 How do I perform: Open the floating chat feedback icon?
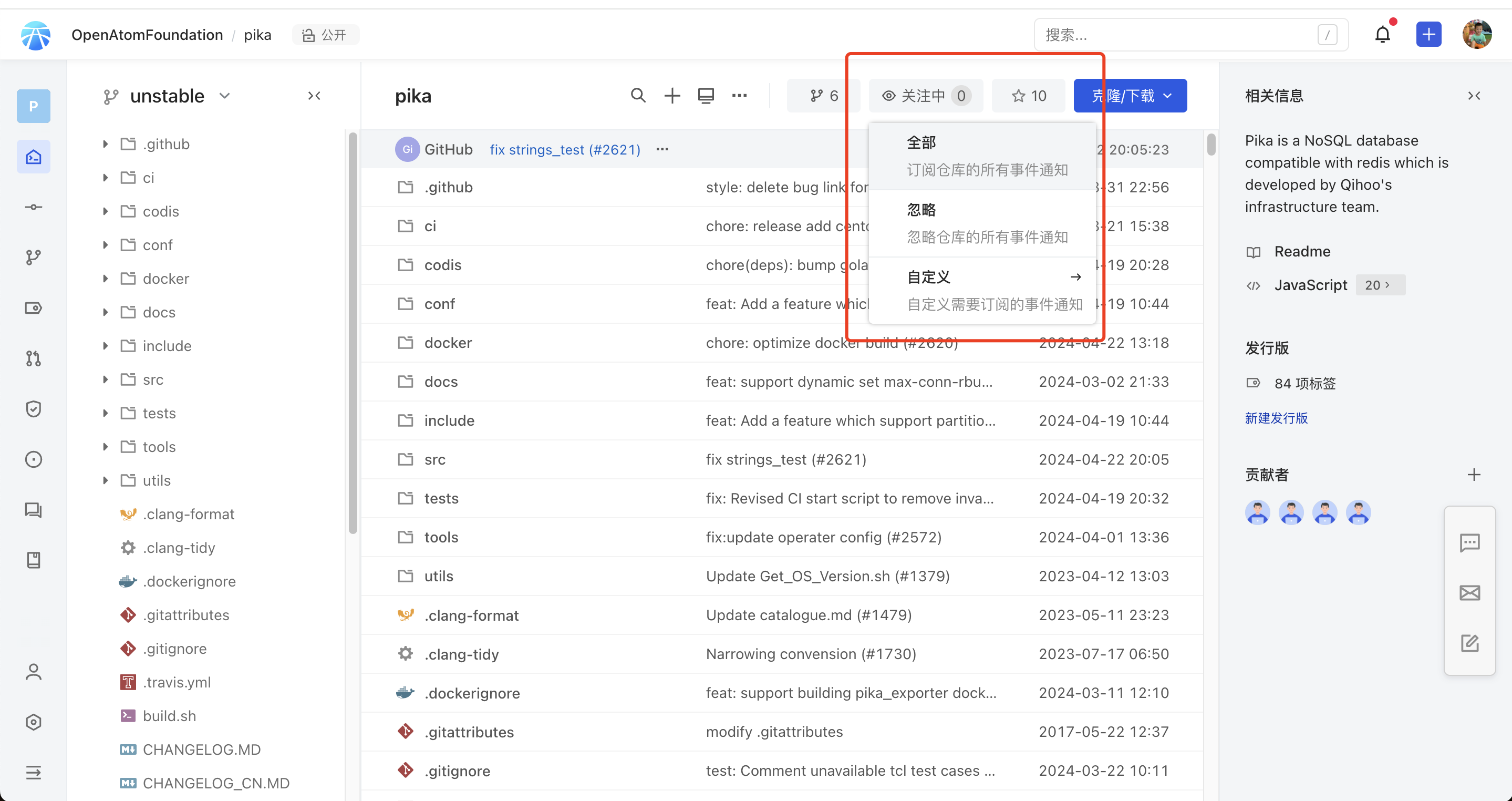coord(1469,542)
